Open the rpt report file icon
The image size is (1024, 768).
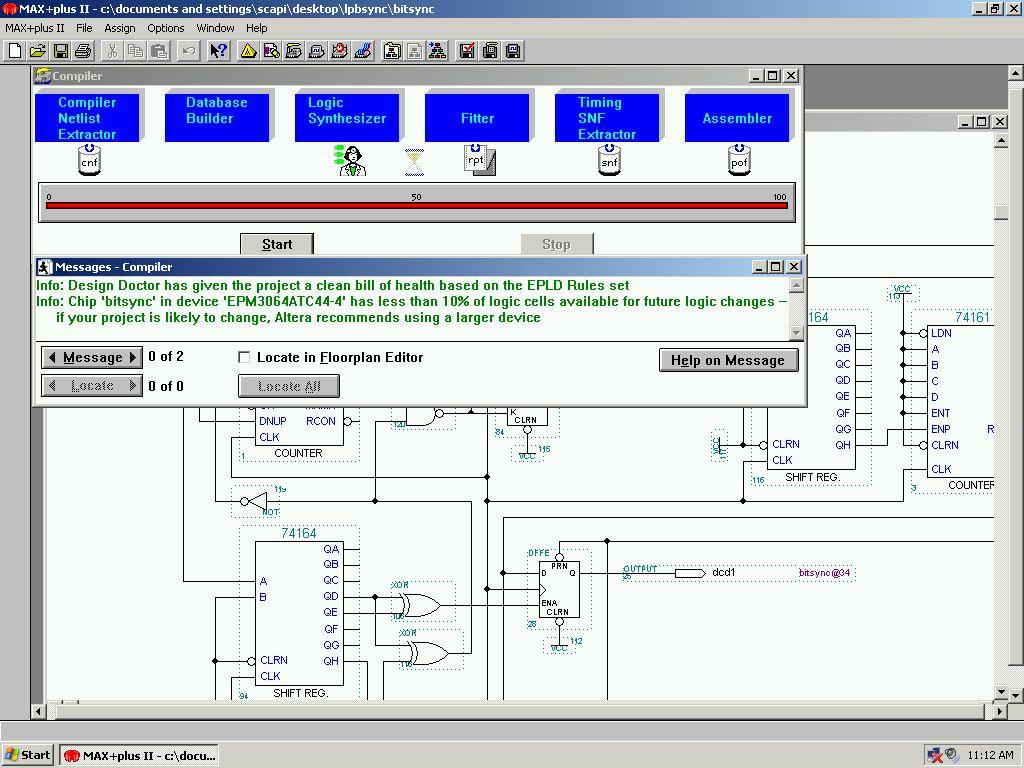click(479, 161)
